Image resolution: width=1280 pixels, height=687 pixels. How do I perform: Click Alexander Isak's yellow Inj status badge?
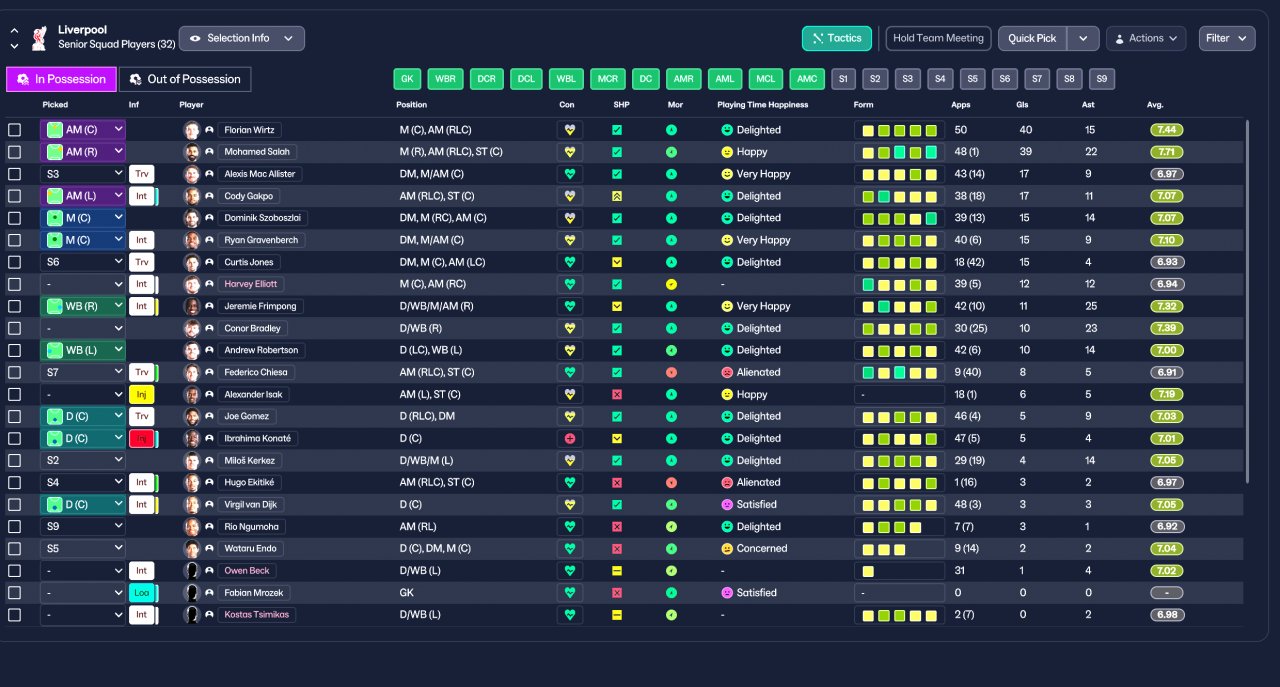(142, 394)
